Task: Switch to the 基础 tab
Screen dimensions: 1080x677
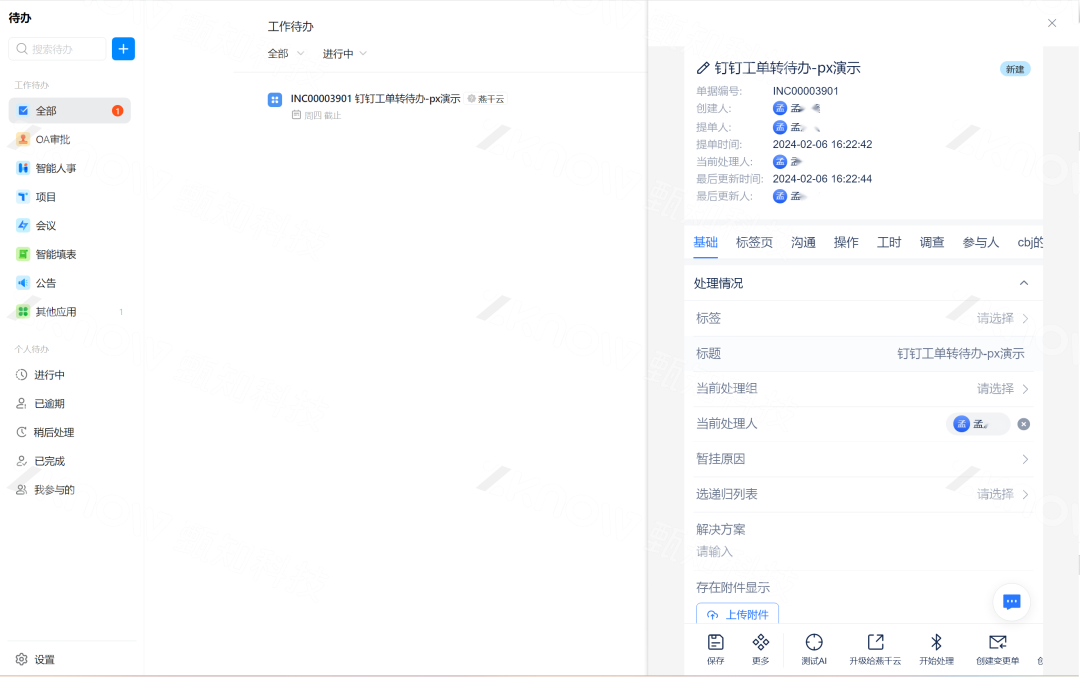Action: point(705,242)
